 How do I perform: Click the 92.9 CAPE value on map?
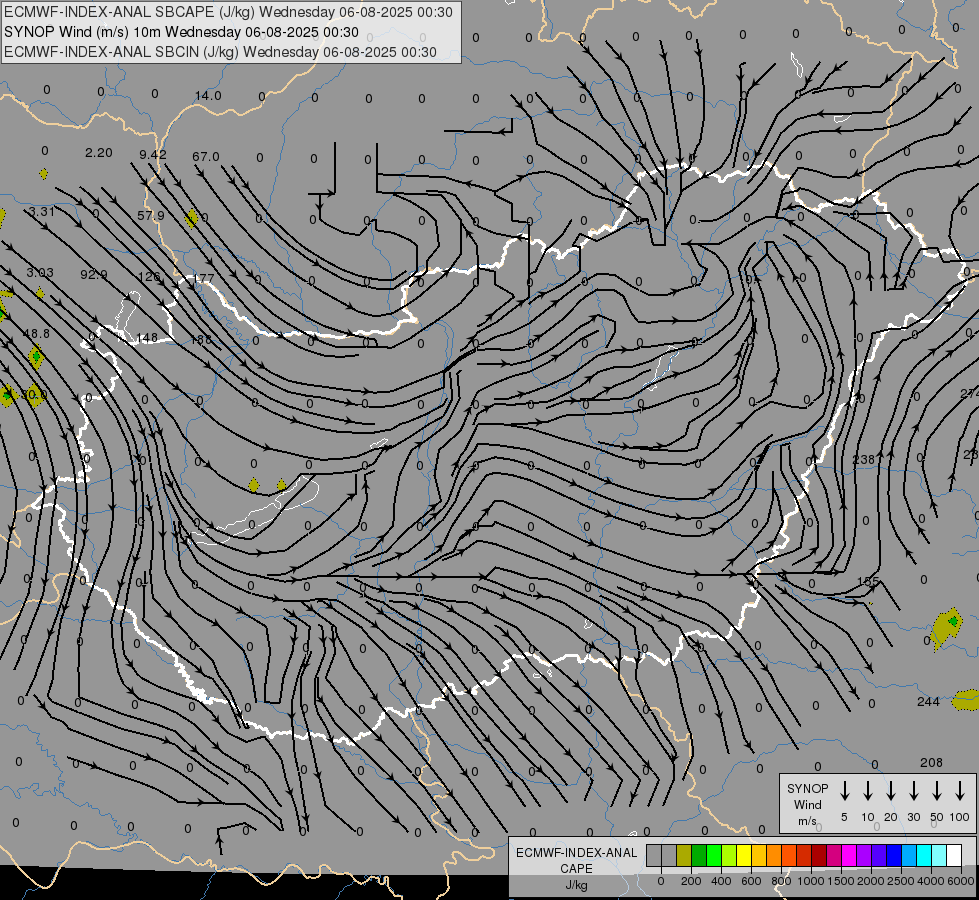pos(94,274)
